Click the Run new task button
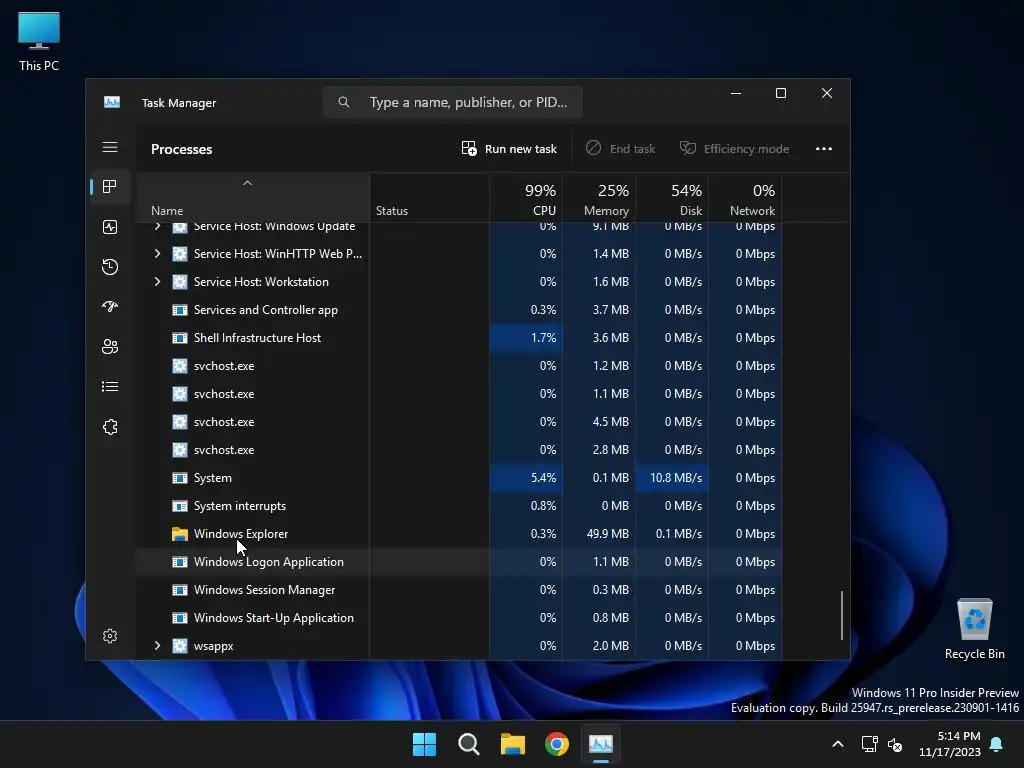 click(509, 149)
